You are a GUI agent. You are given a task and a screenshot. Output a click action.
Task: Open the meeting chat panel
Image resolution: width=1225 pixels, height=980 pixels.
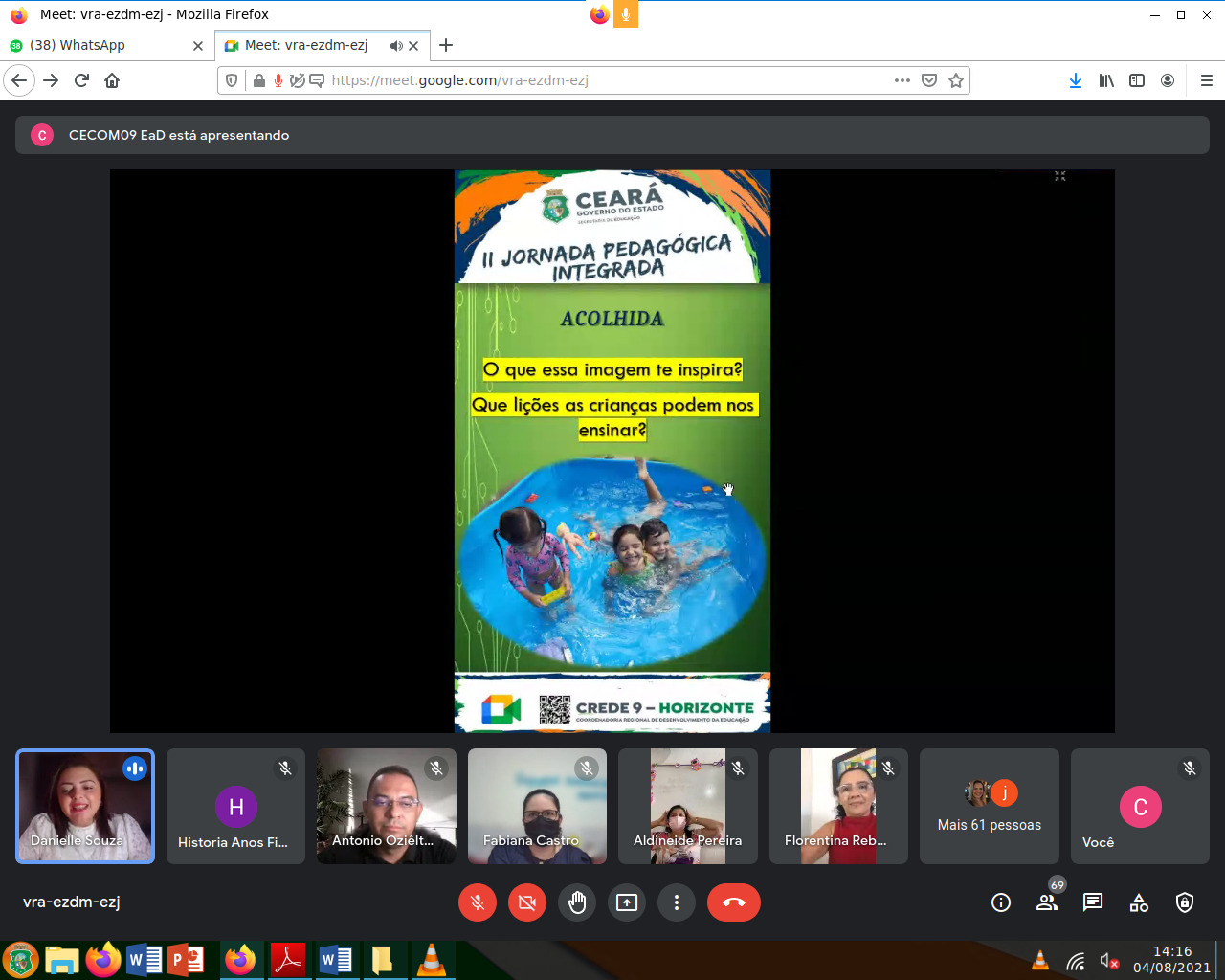coord(1093,902)
